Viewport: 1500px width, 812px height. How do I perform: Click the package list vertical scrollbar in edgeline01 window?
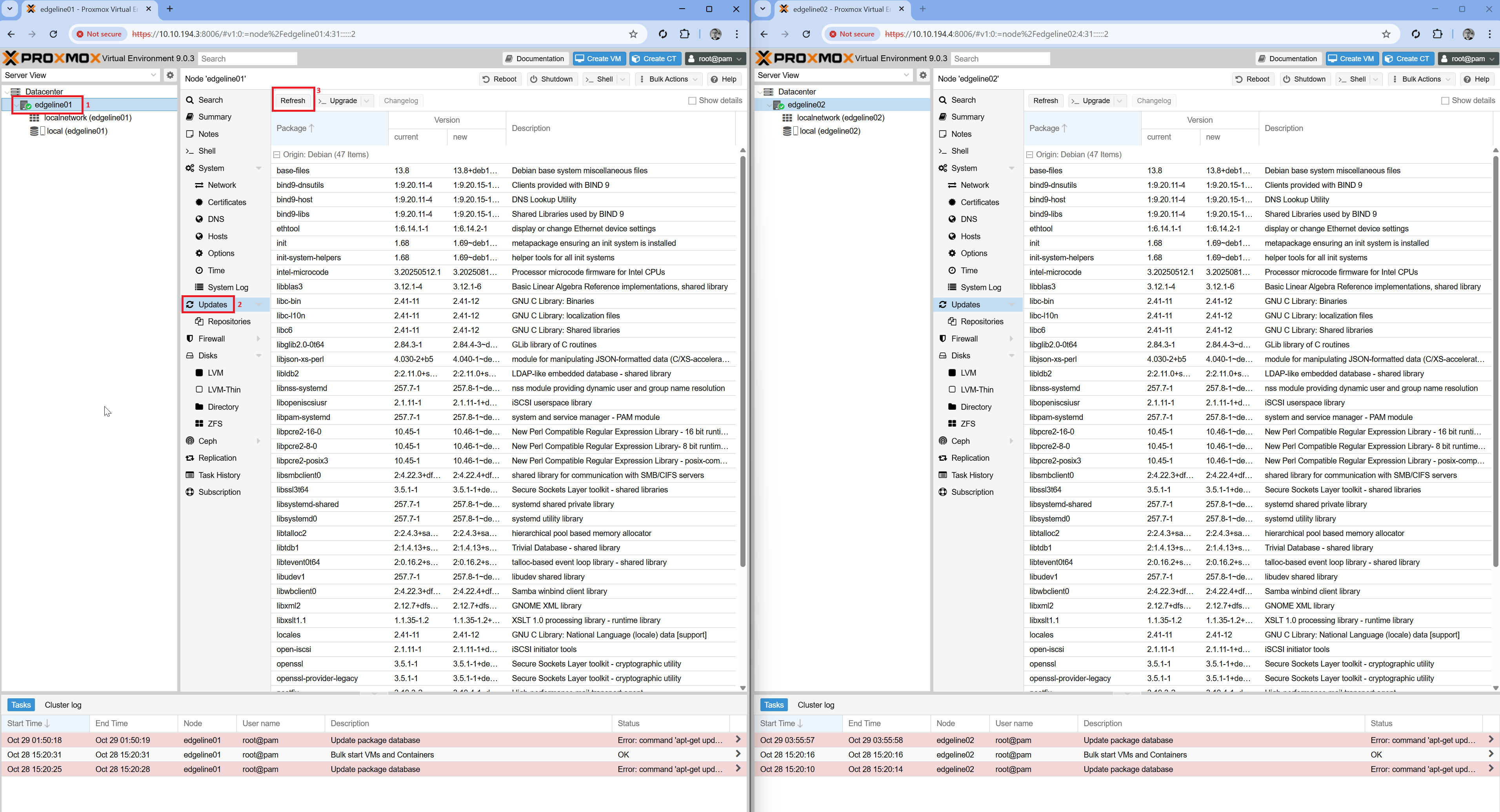742,361
